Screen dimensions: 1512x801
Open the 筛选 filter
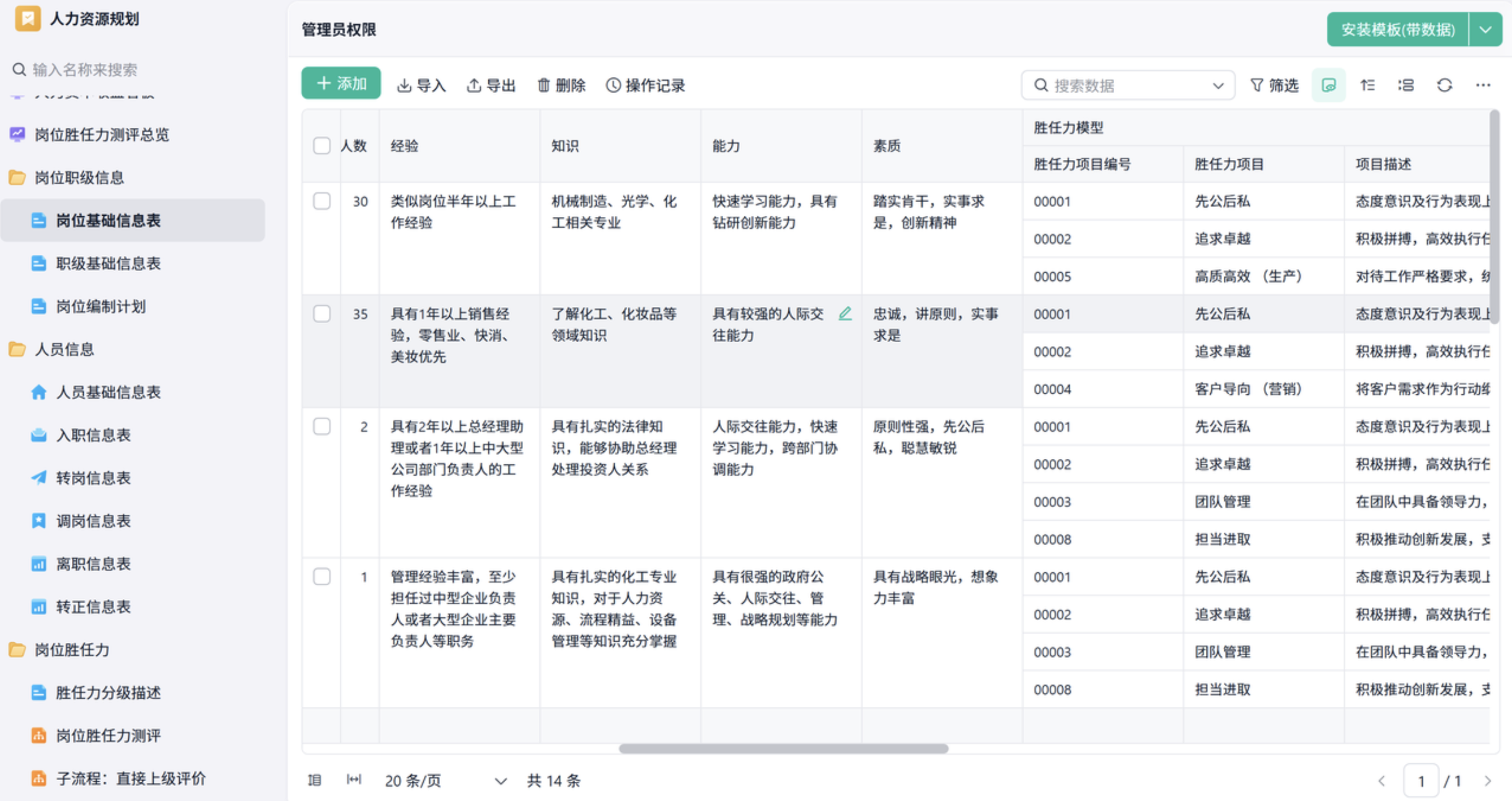click(1274, 85)
